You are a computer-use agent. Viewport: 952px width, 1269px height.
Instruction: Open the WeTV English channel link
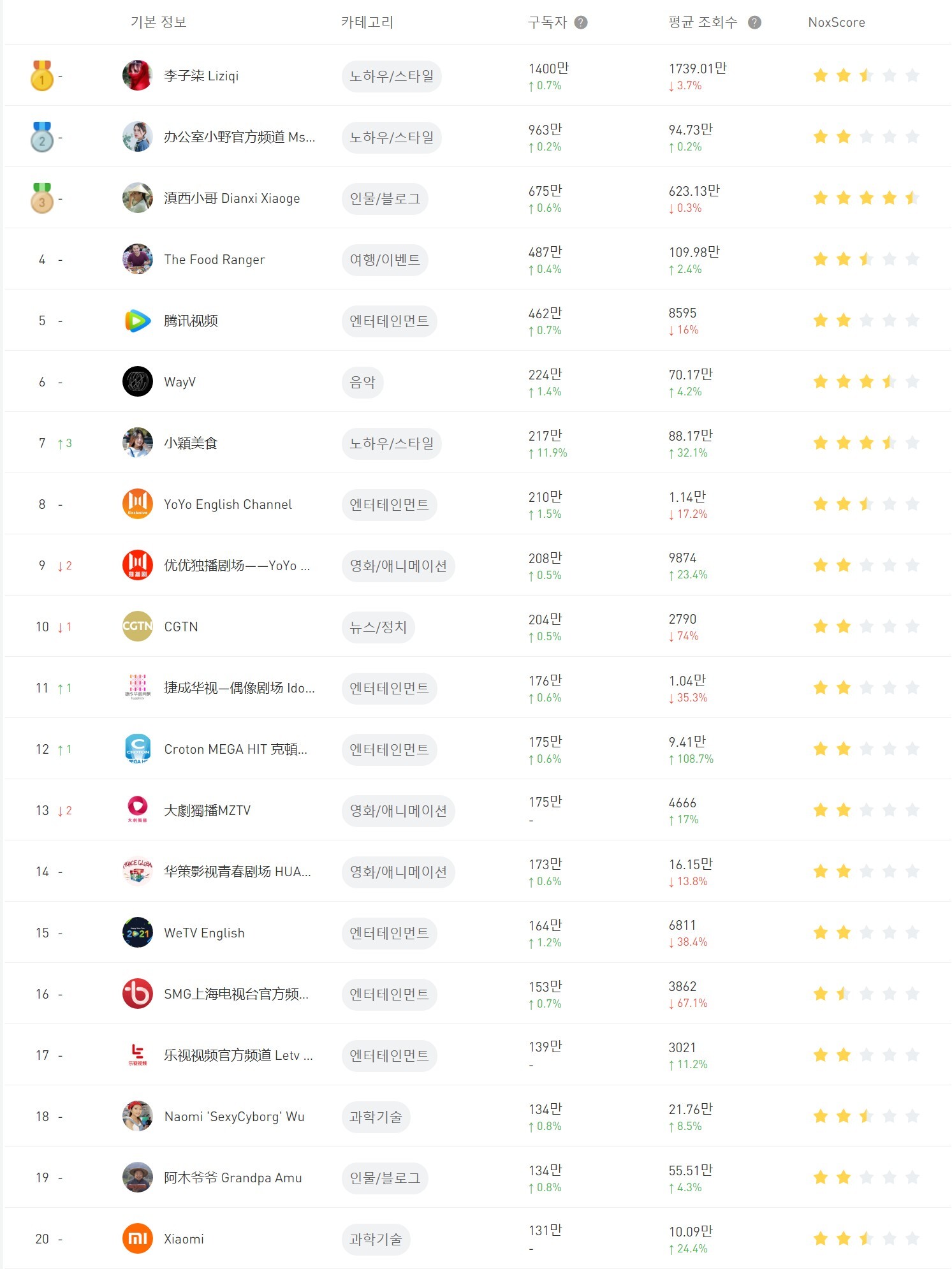pyautogui.click(x=204, y=933)
